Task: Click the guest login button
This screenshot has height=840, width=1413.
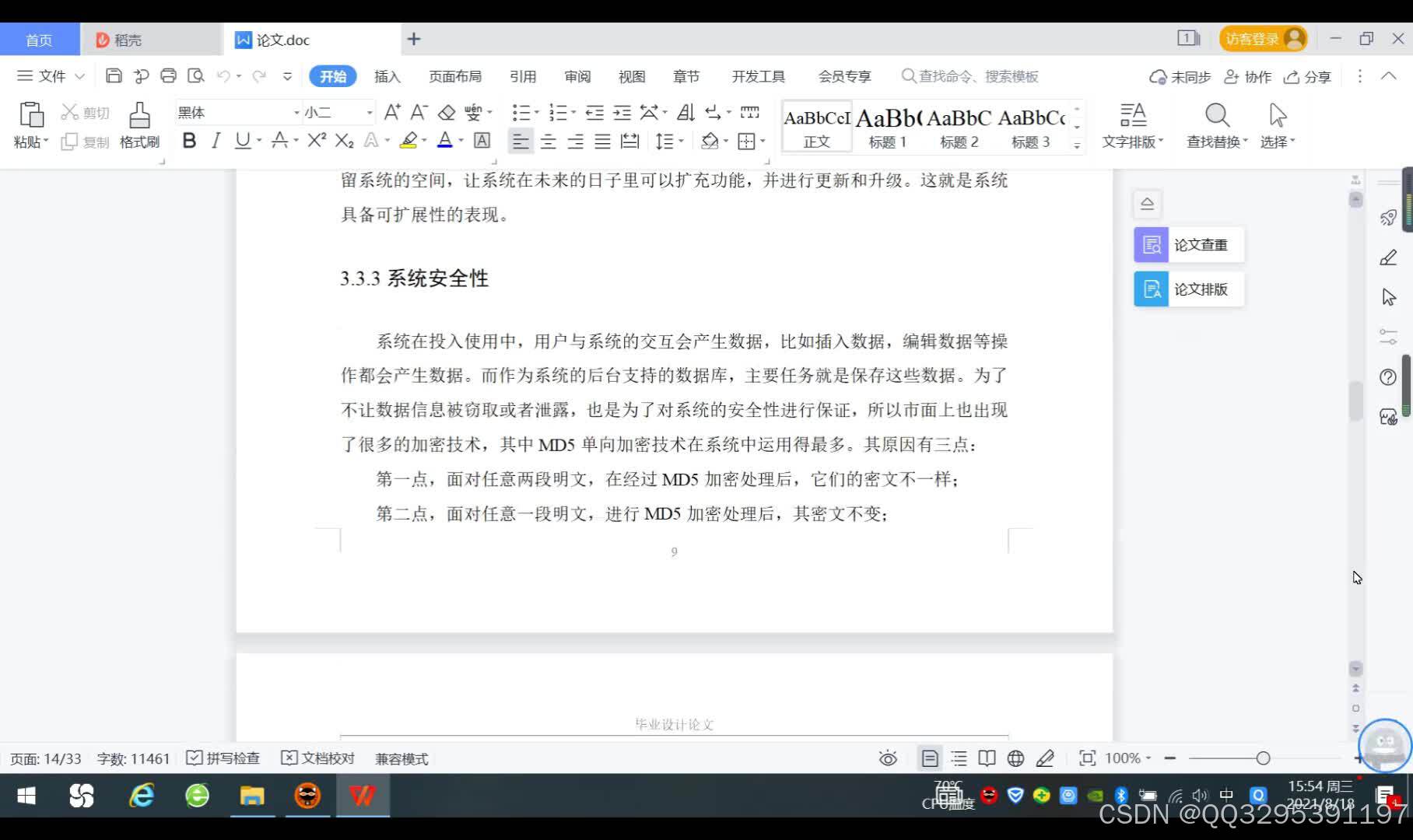Action: pos(1263,39)
